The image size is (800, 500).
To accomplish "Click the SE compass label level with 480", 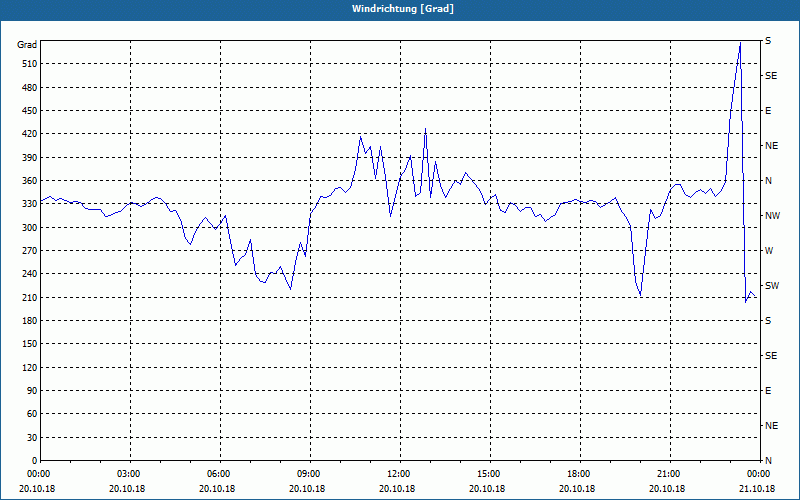I will (x=771, y=76).
